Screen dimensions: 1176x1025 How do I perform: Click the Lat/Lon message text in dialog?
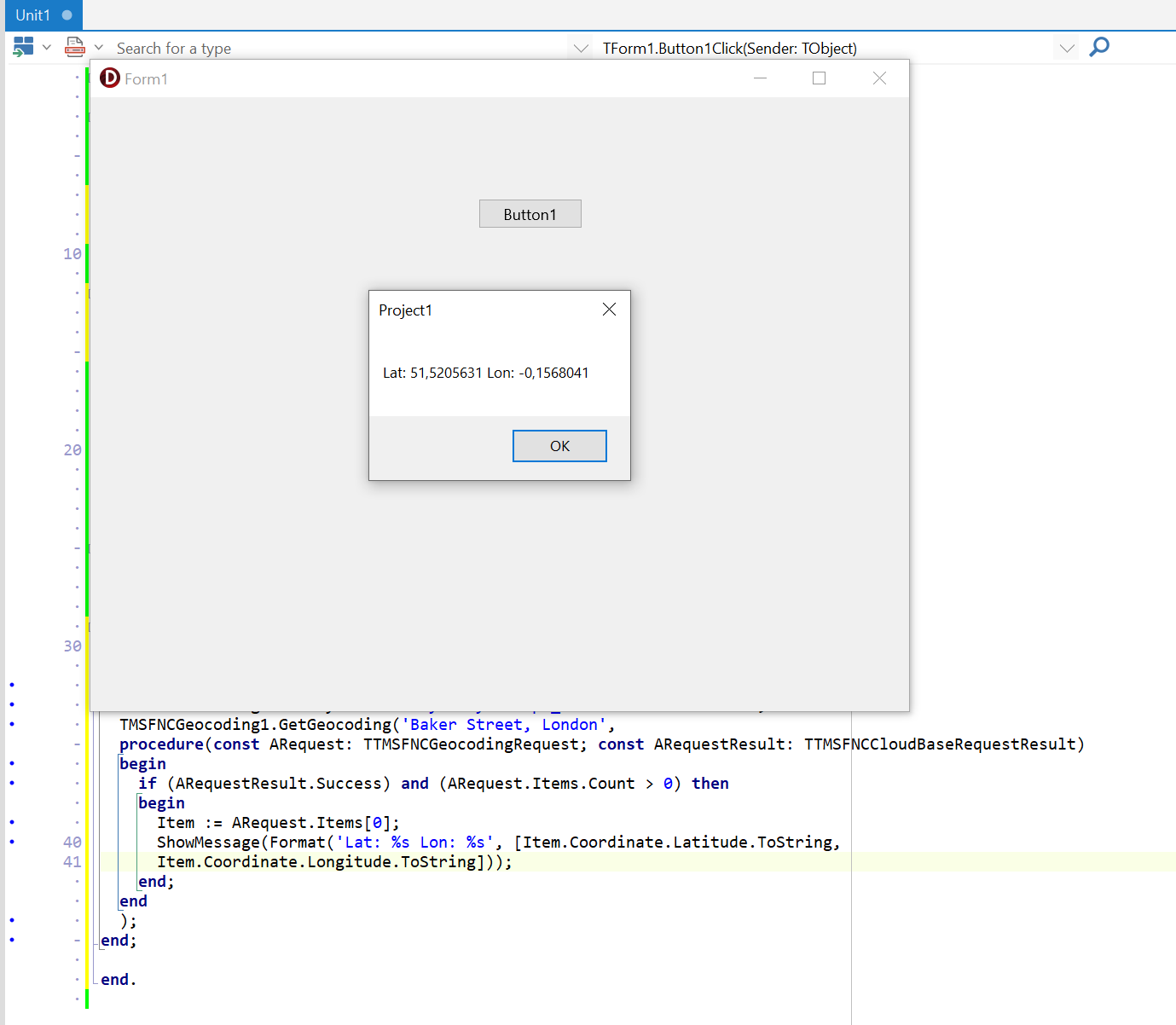pyautogui.click(x=486, y=373)
